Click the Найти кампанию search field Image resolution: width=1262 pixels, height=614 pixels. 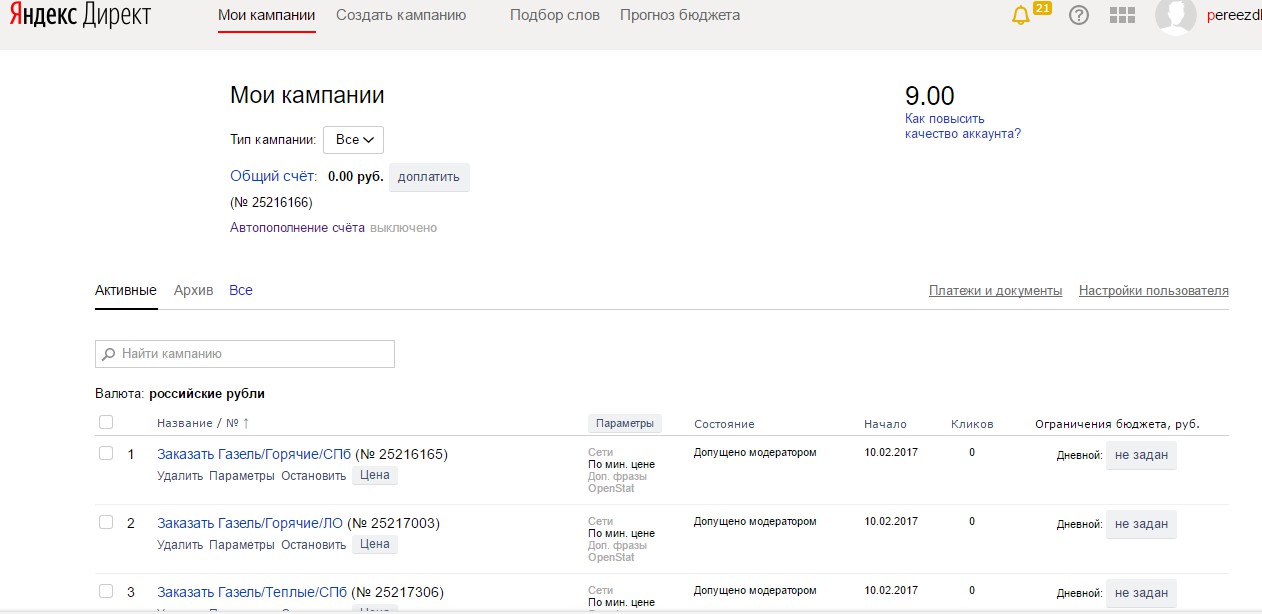tap(255, 354)
